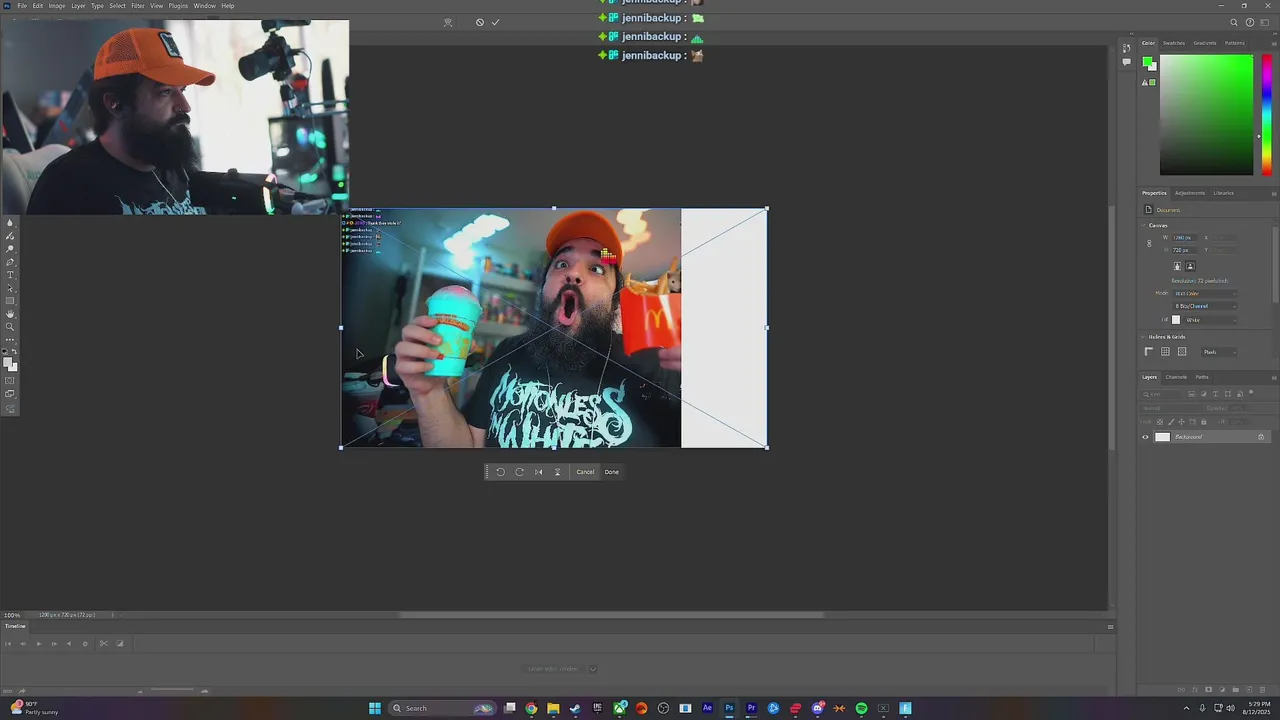Toggle lock image pixels brush icon
This screenshot has height=720, width=1280.
click(x=1171, y=422)
